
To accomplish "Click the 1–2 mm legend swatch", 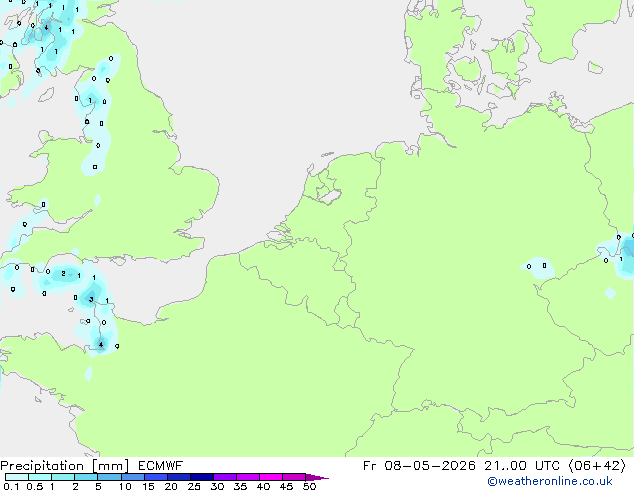I will pyautogui.click(x=63, y=477).
